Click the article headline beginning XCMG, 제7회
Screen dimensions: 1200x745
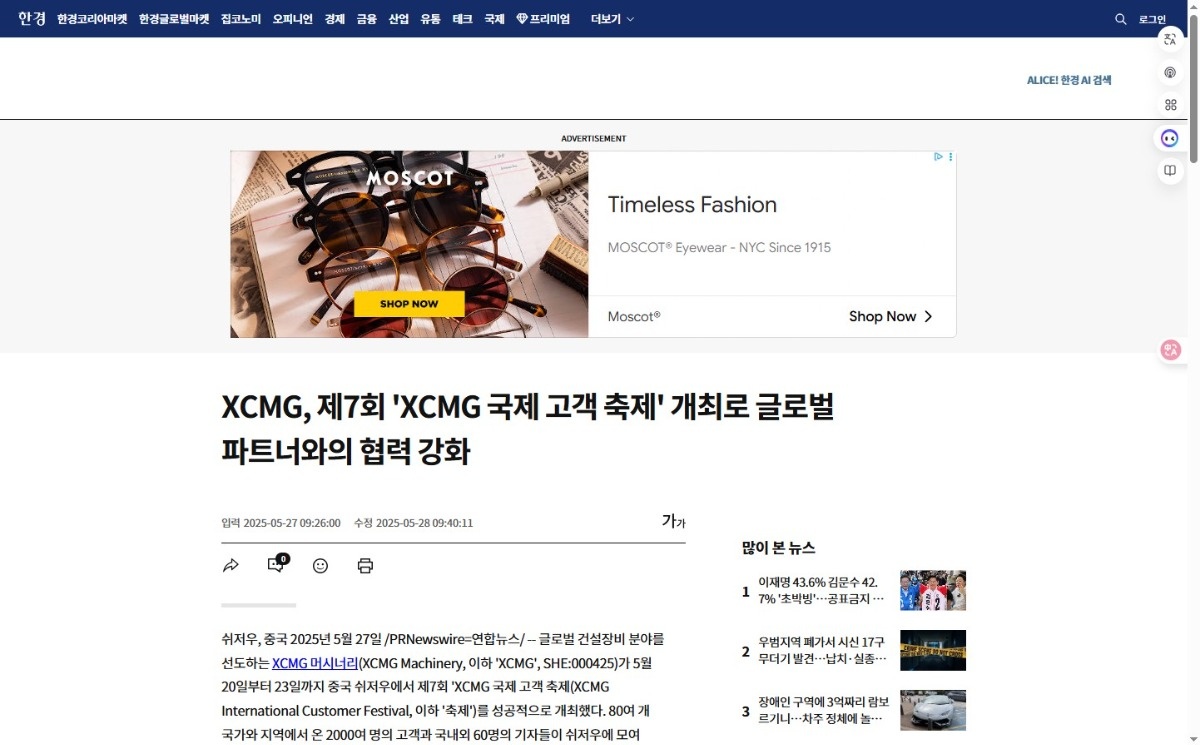click(x=528, y=429)
